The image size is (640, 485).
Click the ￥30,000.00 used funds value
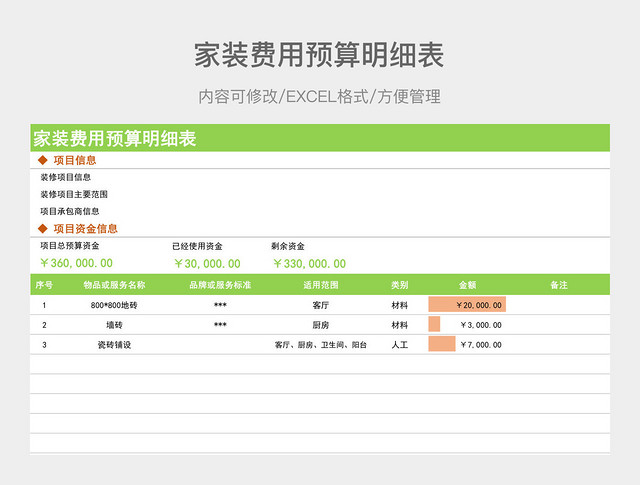[x=207, y=264]
